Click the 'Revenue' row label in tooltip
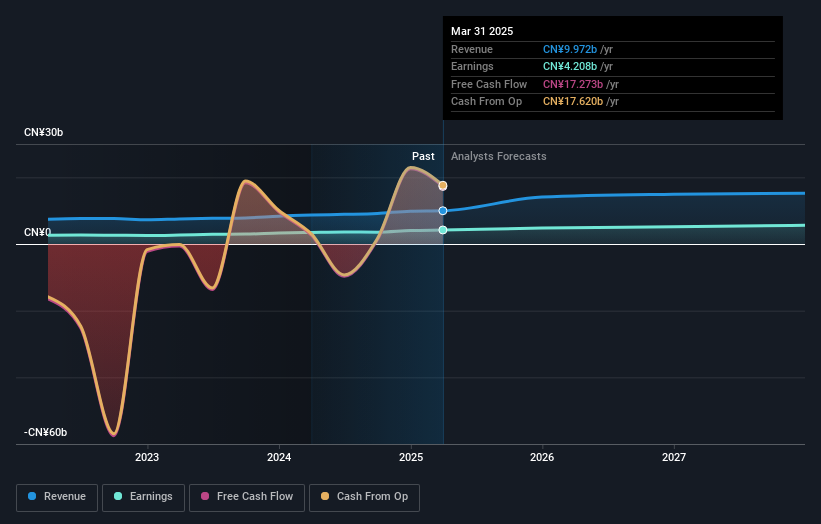 (472, 49)
